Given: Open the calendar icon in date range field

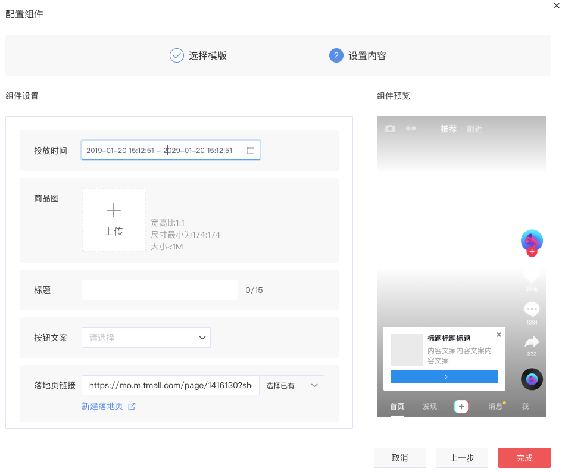Looking at the screenshot, I should (x=250, y=150).
